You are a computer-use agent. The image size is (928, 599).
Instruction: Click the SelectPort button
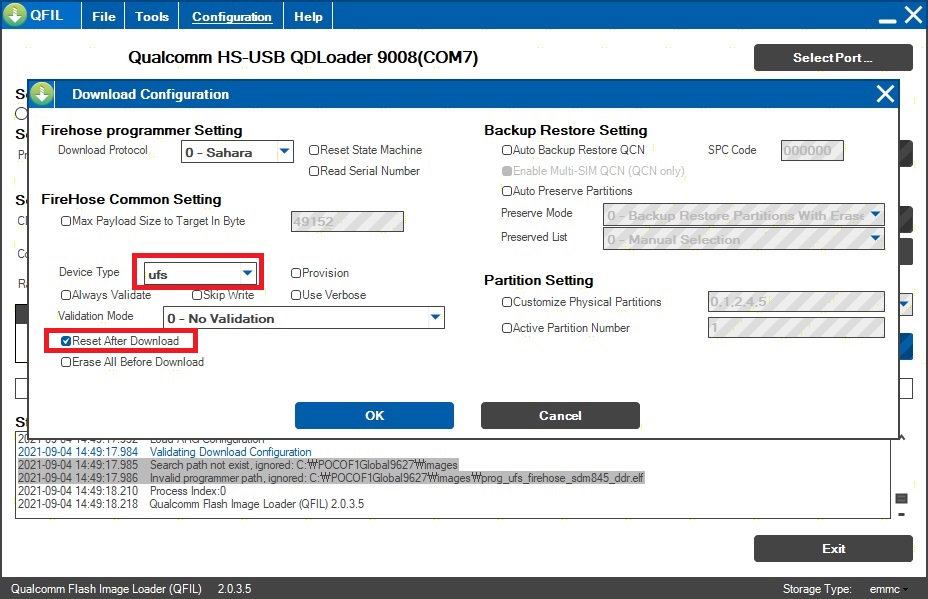click(x=833, y=57)
